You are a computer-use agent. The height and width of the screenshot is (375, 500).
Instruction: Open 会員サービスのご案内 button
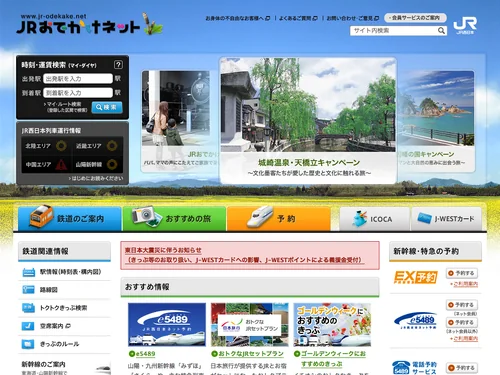click(415, 18)
